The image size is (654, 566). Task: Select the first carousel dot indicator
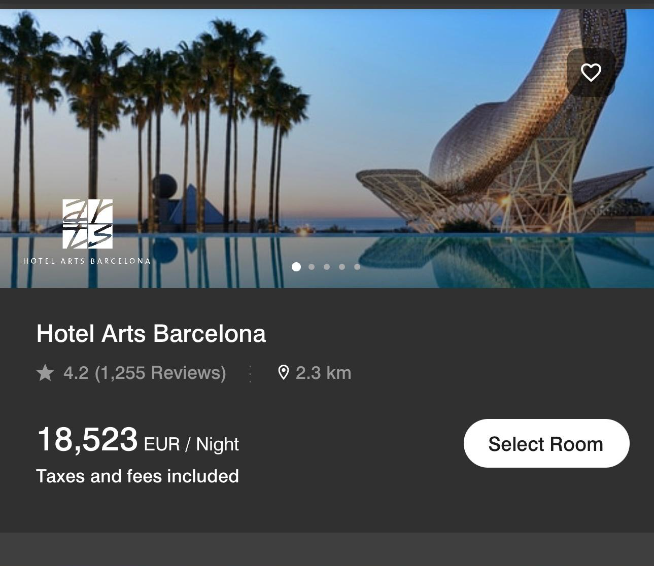[x=296, y=267]
